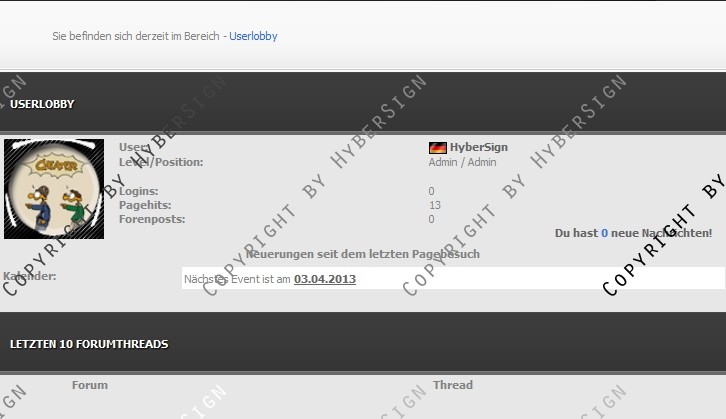Click the Level/Position label
Viewport: 726px width, 419px height.
[x=161, y=162]
